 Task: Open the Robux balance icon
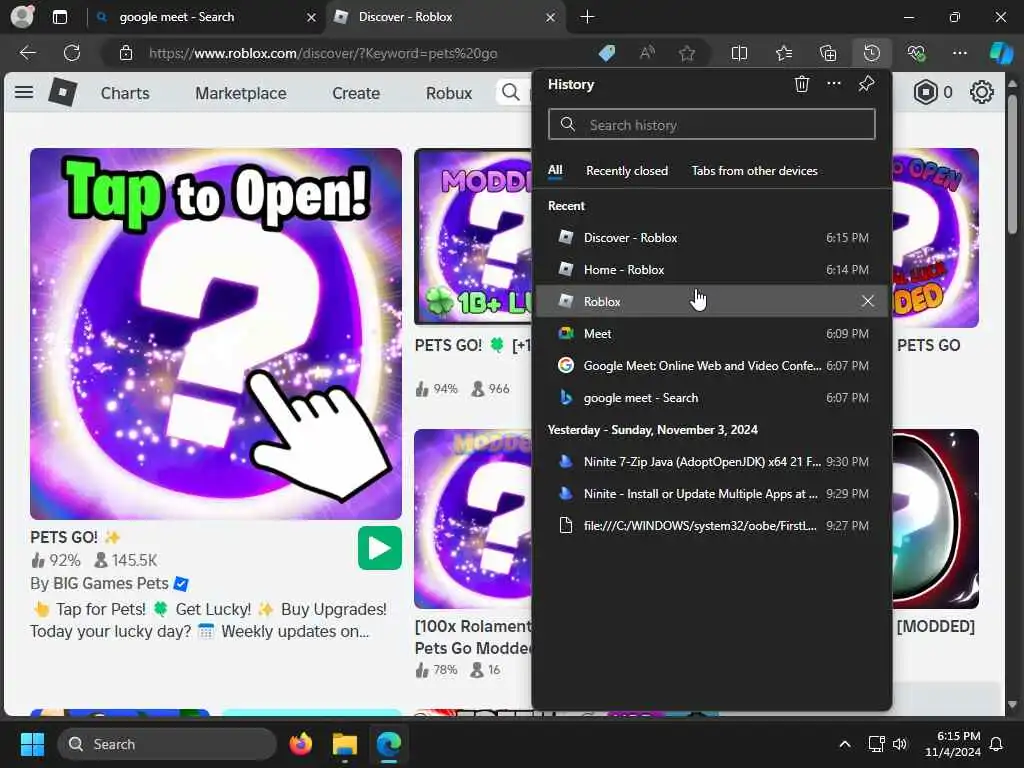[x=925, y=92]
